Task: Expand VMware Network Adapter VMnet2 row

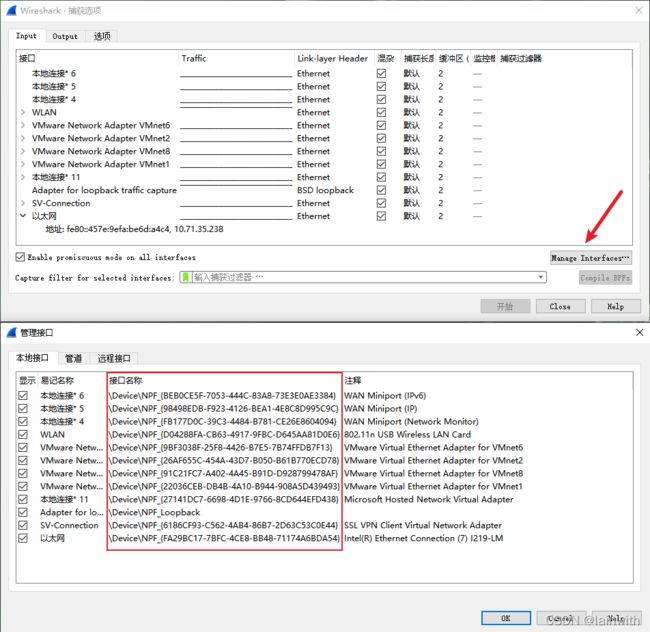Action: pos(23,138)
